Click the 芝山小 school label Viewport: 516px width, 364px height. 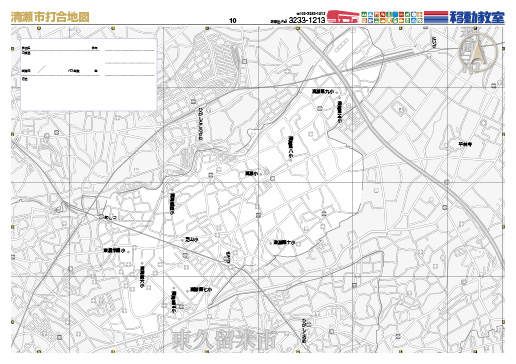[x=192, y=239]
